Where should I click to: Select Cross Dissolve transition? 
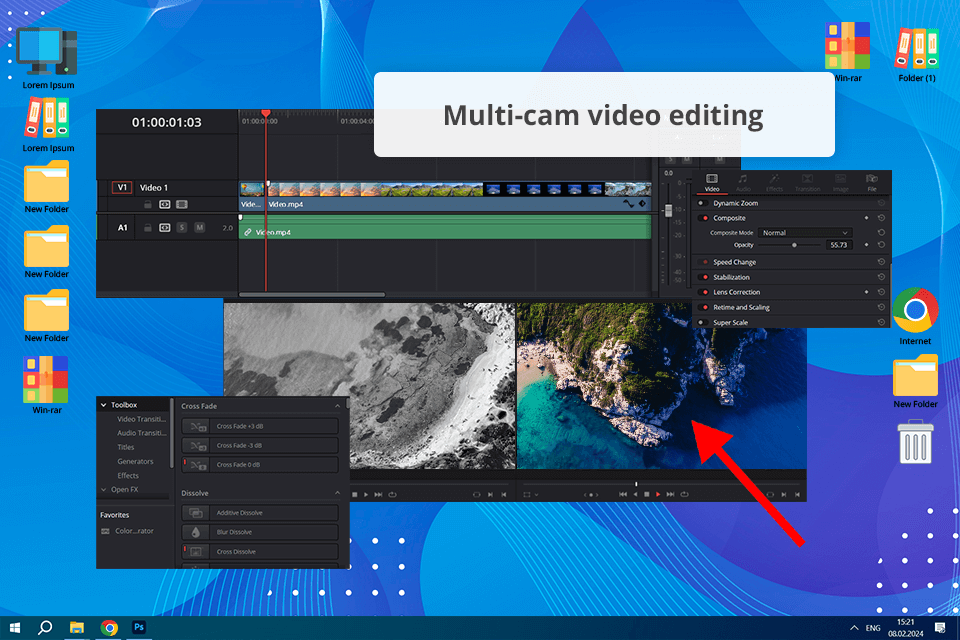260,552
